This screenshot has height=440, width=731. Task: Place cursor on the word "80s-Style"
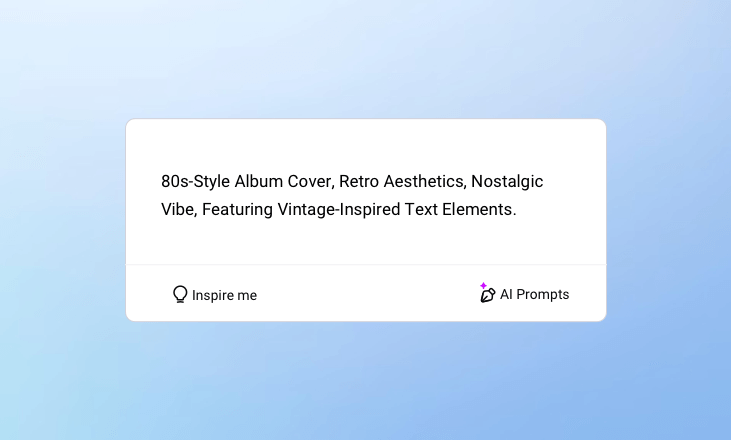196,182
